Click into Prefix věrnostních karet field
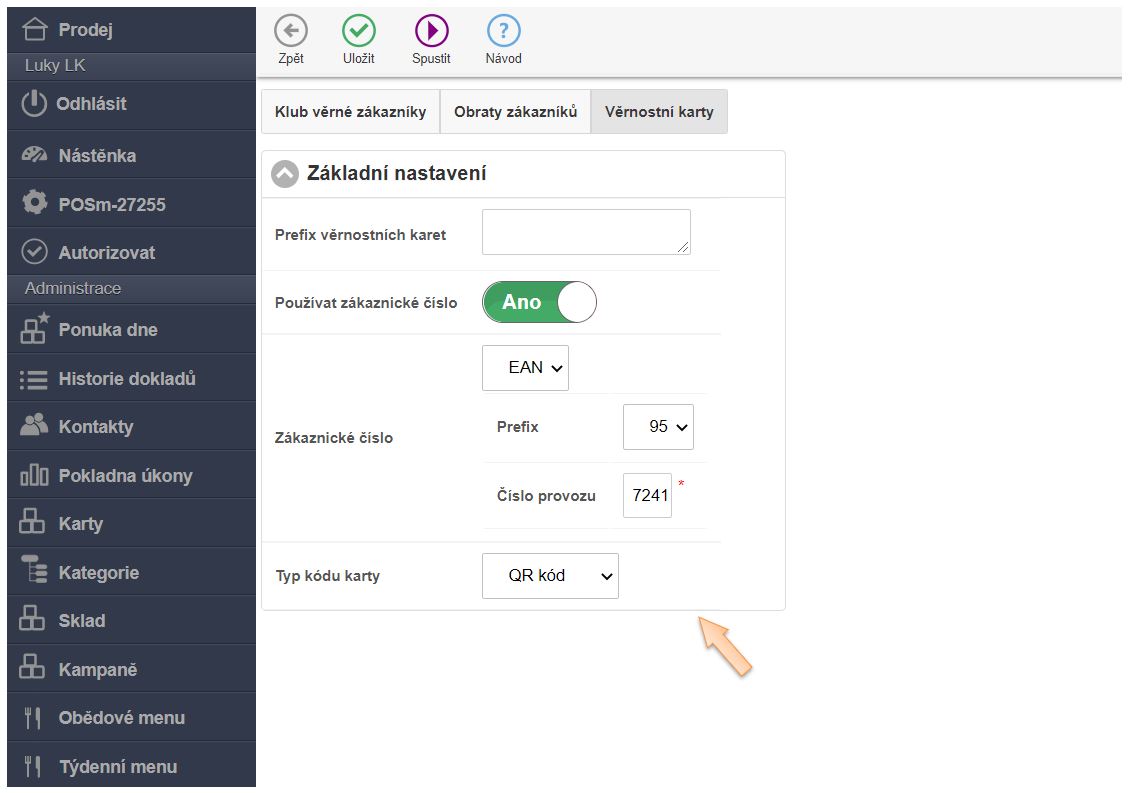This screenshot has width=1130, height=793. coord(586,232)
